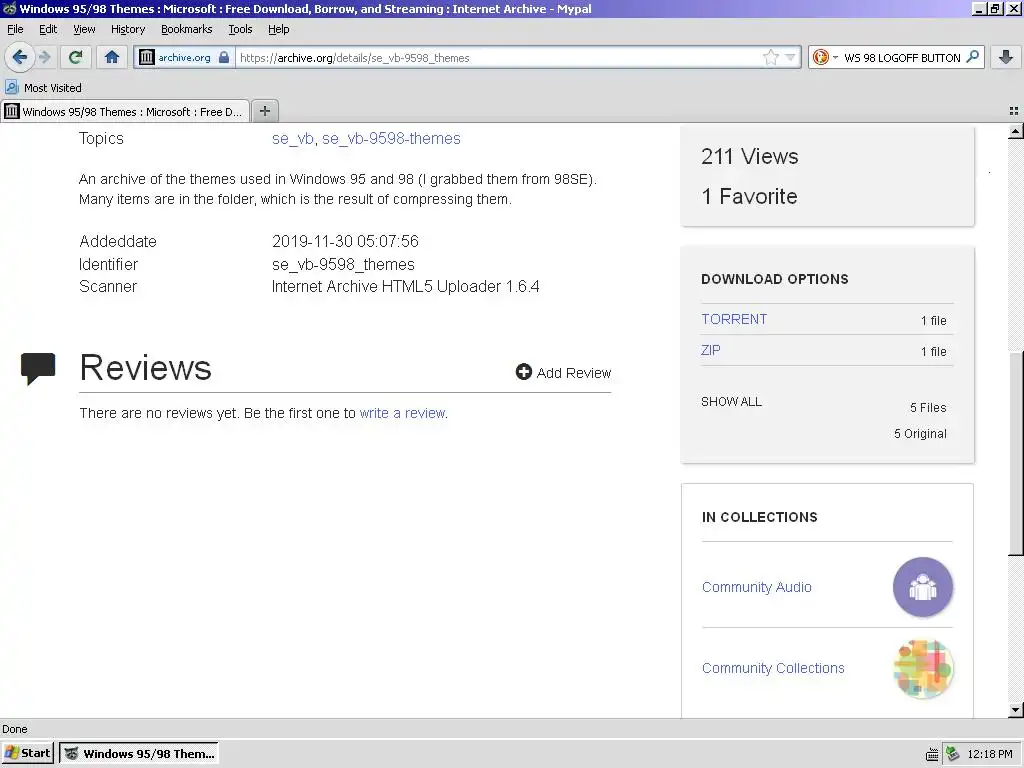Reload the page with the refresh icon
Screen dimensions: 1024x768
(75, 57)
